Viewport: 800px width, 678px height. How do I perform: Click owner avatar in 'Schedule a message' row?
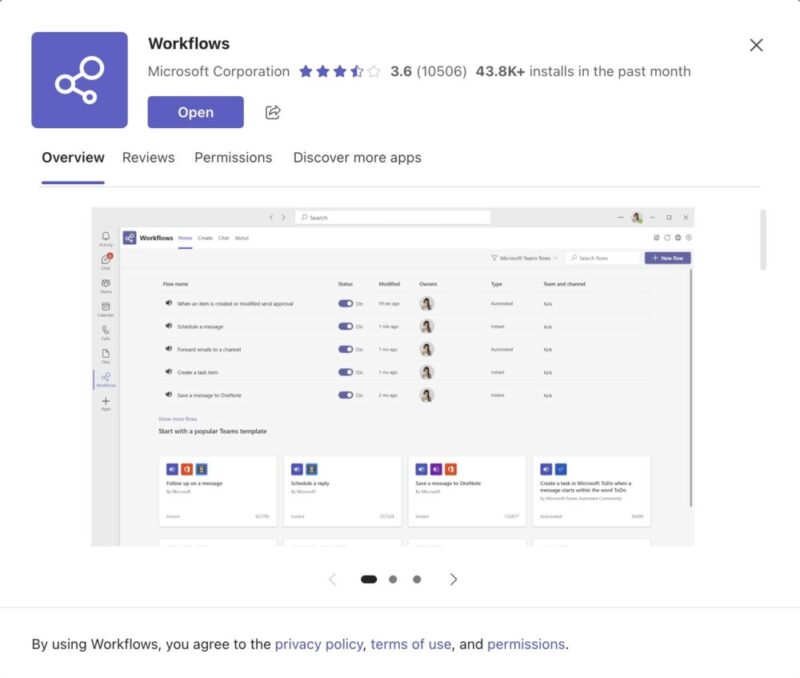point(427,327)
